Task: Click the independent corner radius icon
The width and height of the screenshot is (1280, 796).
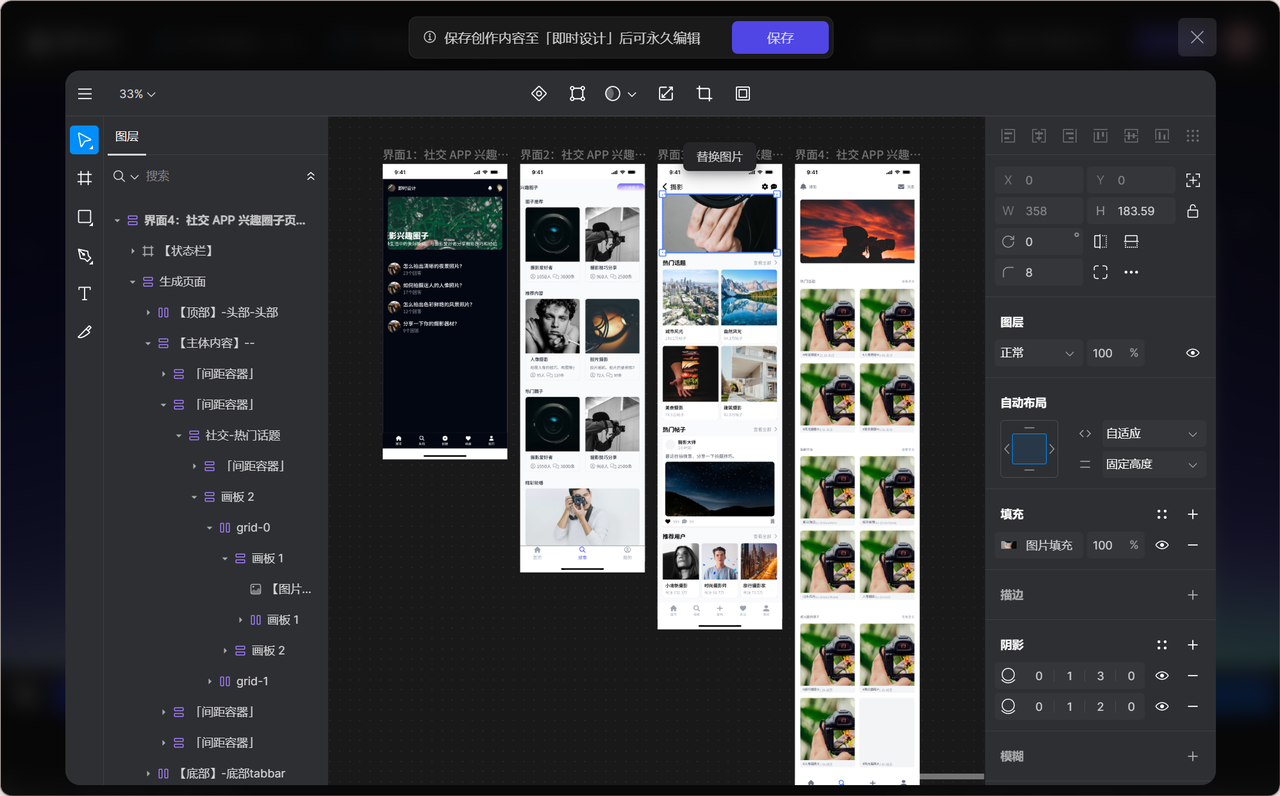Action: tap(1101, 272)
